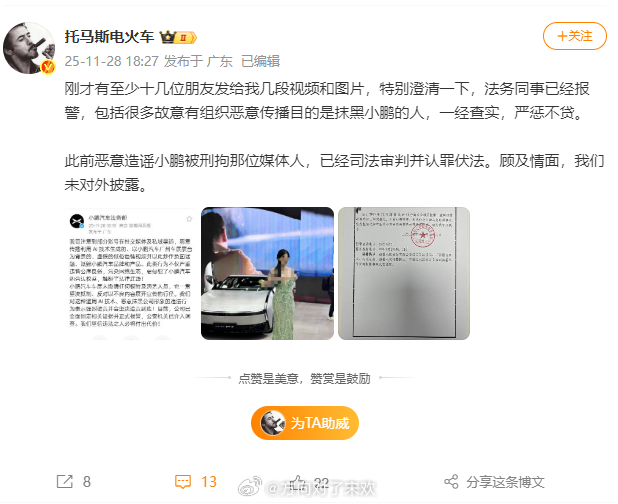Open the legal statement screenshot thumbnail
The image size is (618, 504).
130,273
